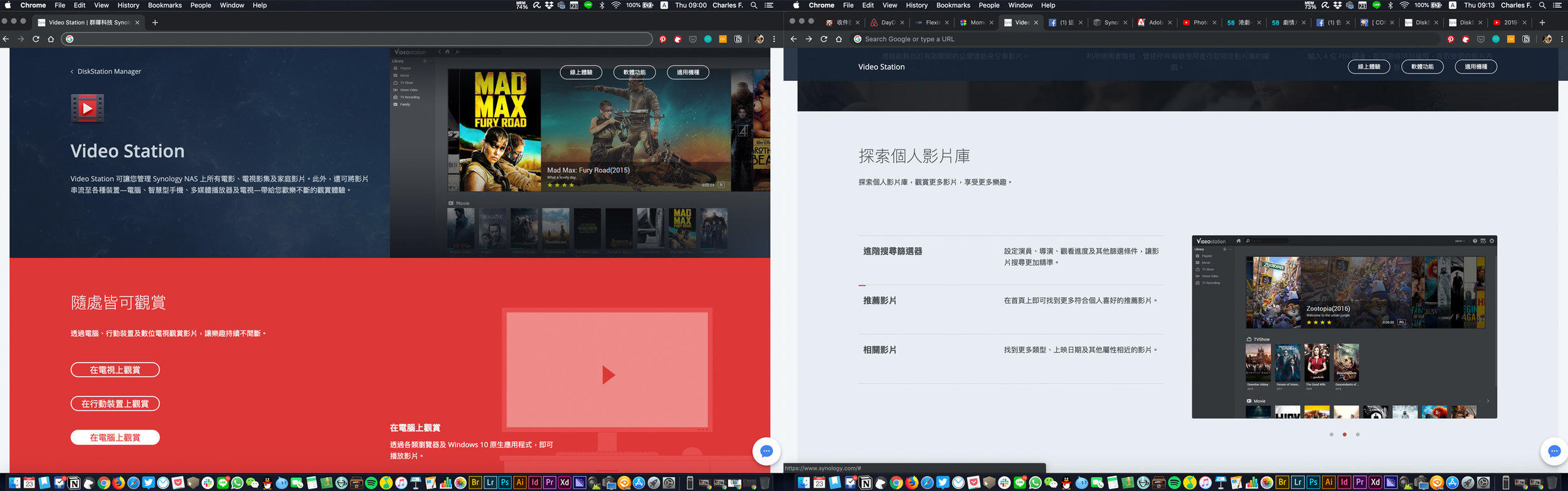Click the 在電腦上觀賞 button
This screenshot has height=491, width=1568.
click(115, 438)
